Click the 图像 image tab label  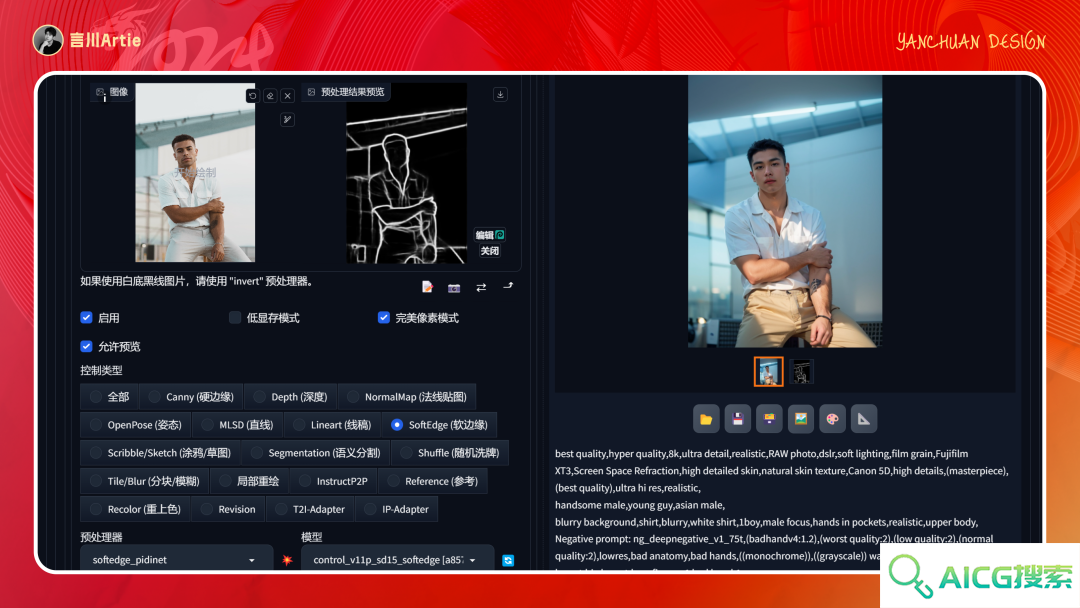click(112, 92)
